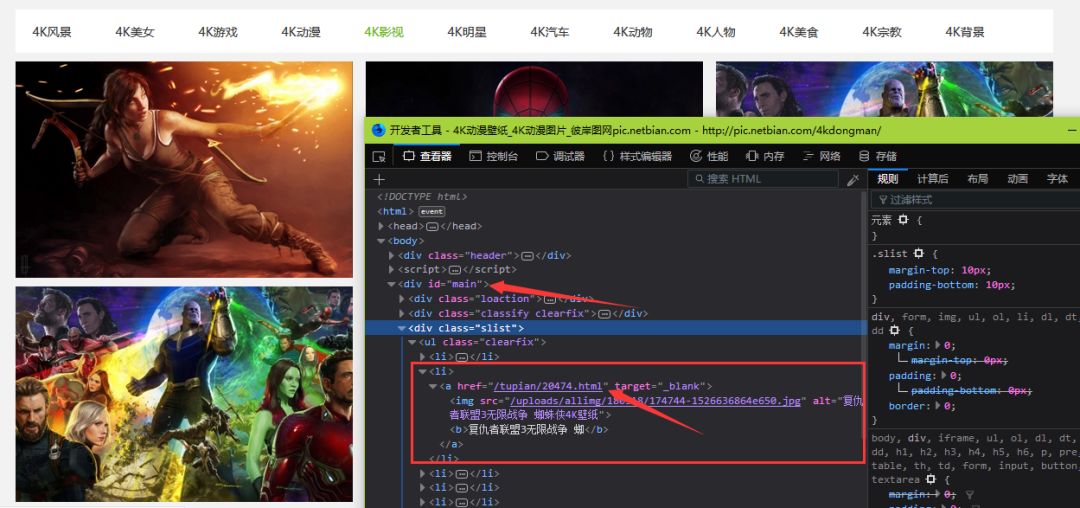
Task: Click the eyedropper icon beside HTML search
Action: pos(853,180)
